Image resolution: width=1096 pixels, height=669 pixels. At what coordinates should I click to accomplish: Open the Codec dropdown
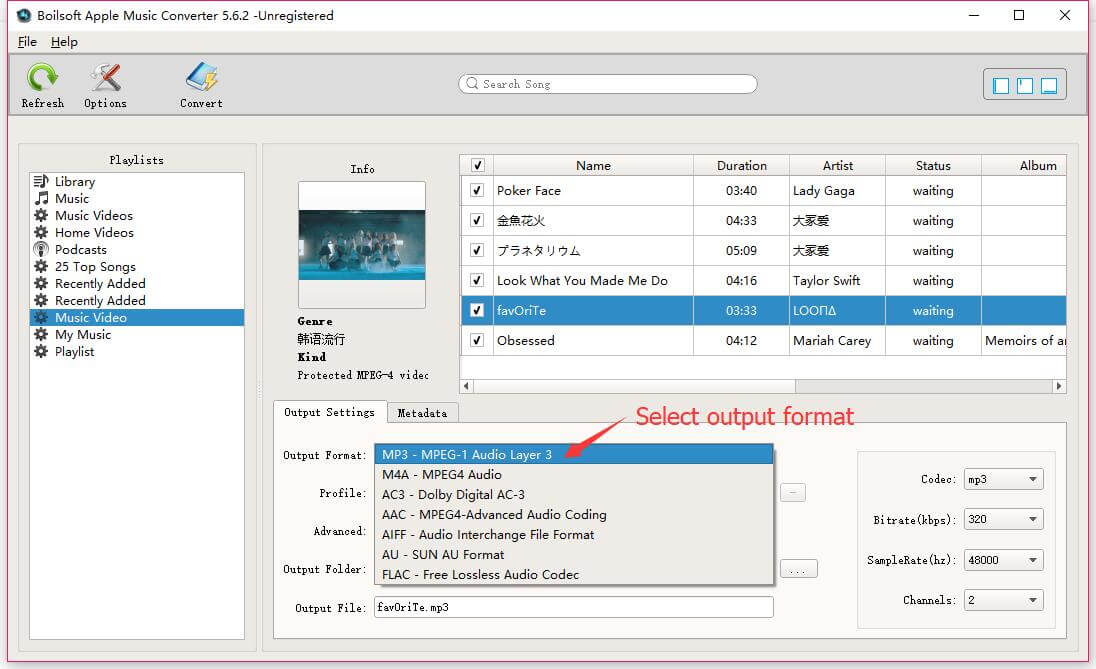point(1003,479)
